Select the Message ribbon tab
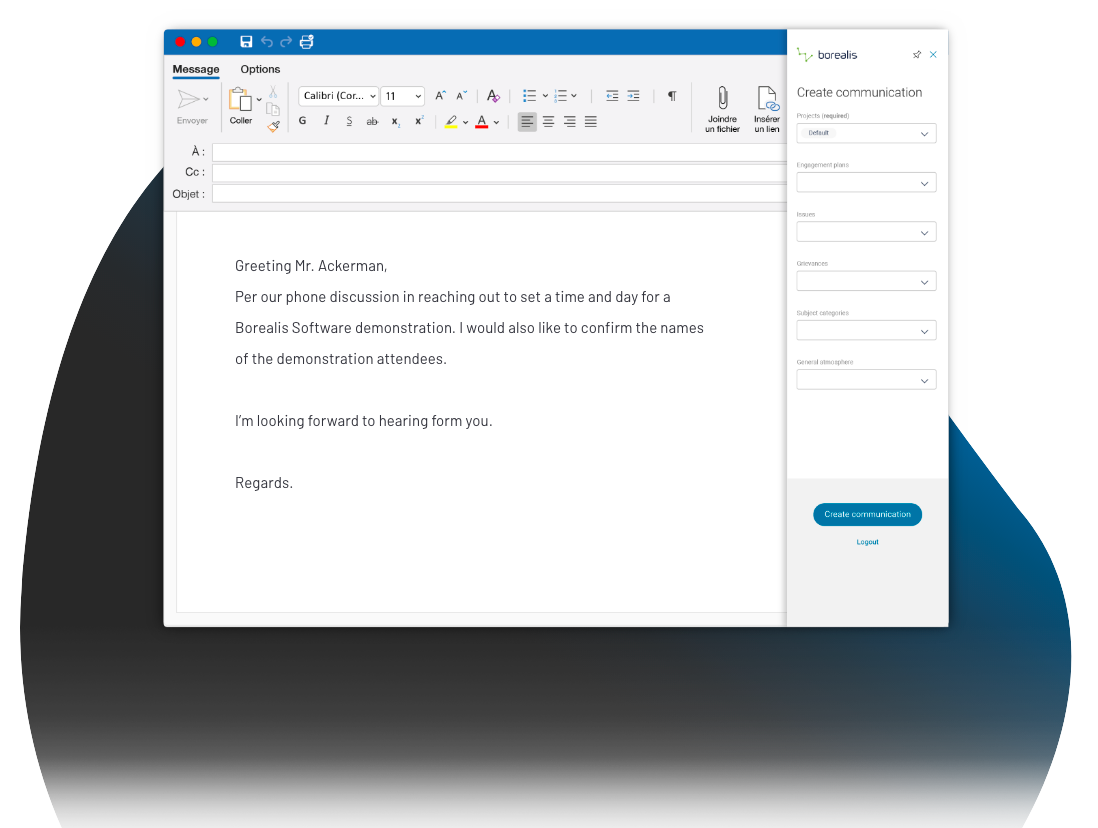 [196, 69]
